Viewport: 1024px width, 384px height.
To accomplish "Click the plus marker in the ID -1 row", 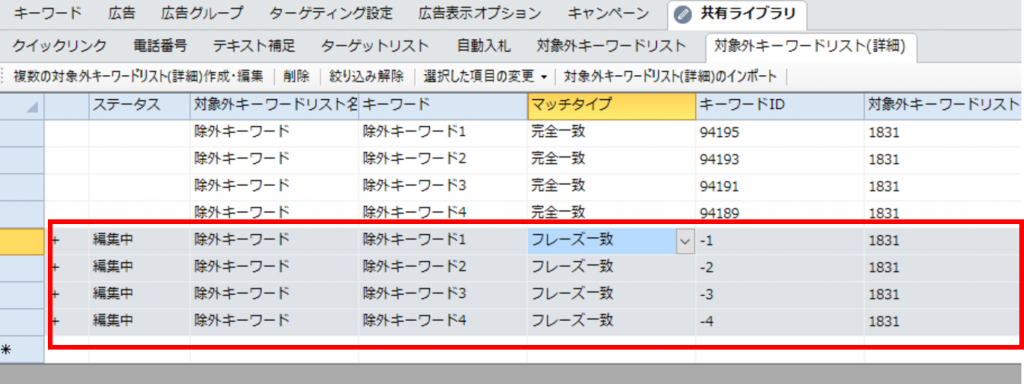I will [56, 241].
